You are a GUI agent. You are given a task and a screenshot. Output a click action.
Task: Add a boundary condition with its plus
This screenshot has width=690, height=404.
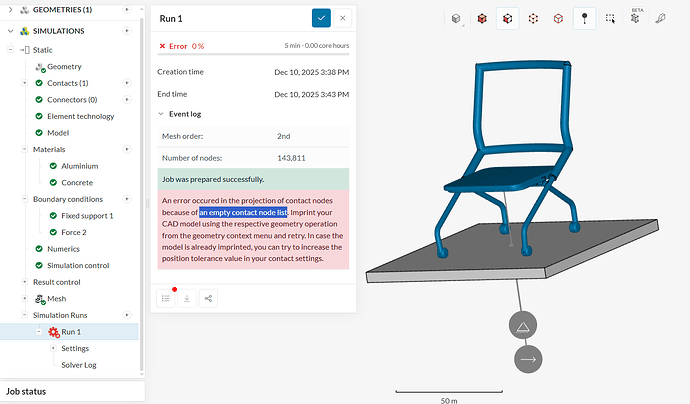(x=127, y=199)
